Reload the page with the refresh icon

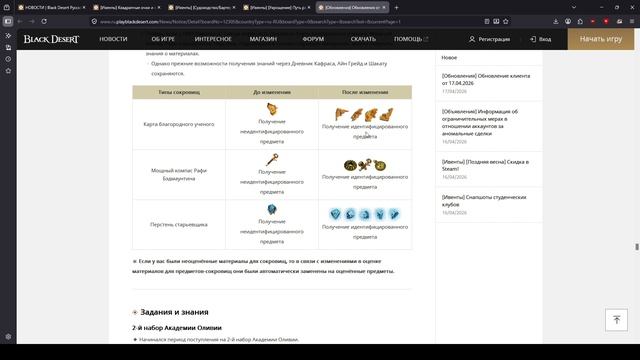[44, 21]
